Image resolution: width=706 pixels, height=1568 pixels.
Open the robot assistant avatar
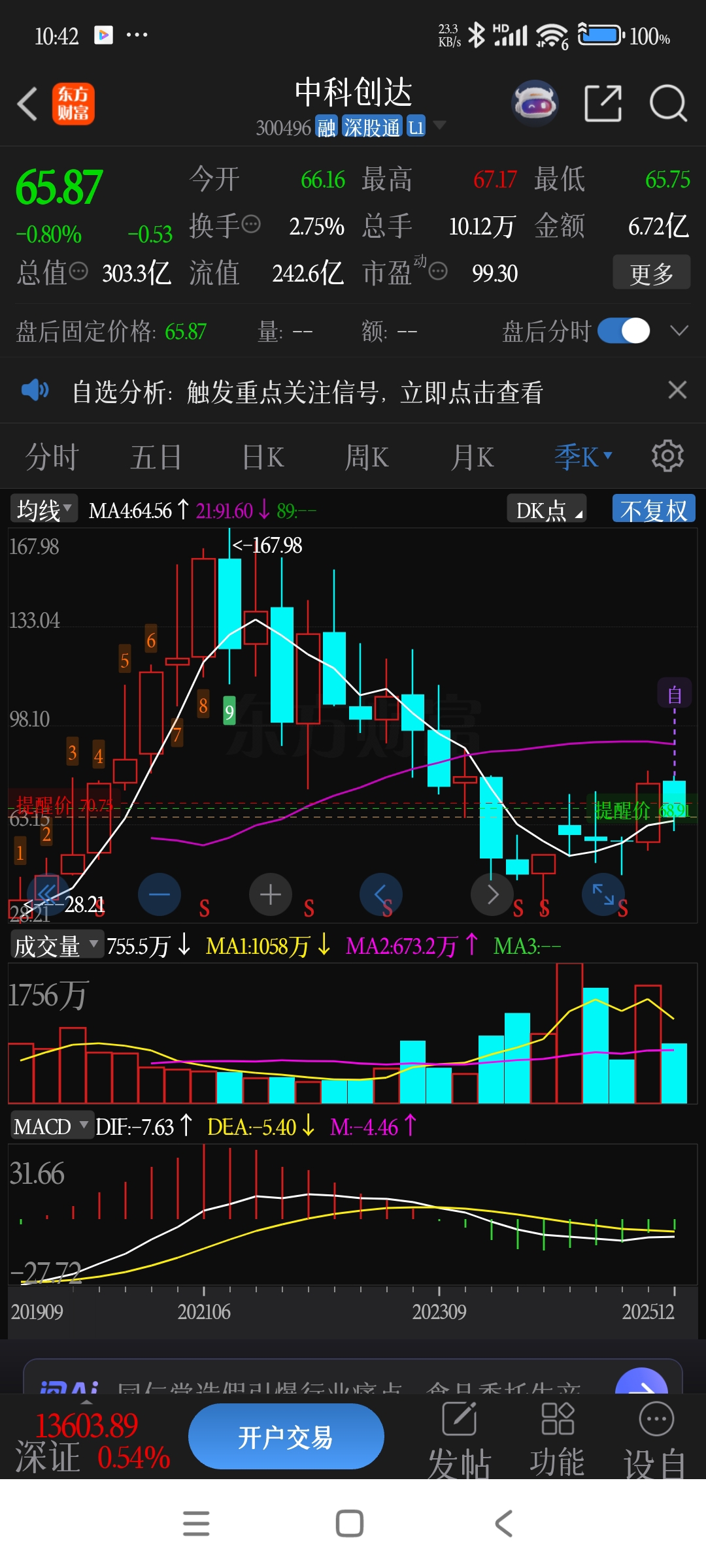click(x=535, y=103)
